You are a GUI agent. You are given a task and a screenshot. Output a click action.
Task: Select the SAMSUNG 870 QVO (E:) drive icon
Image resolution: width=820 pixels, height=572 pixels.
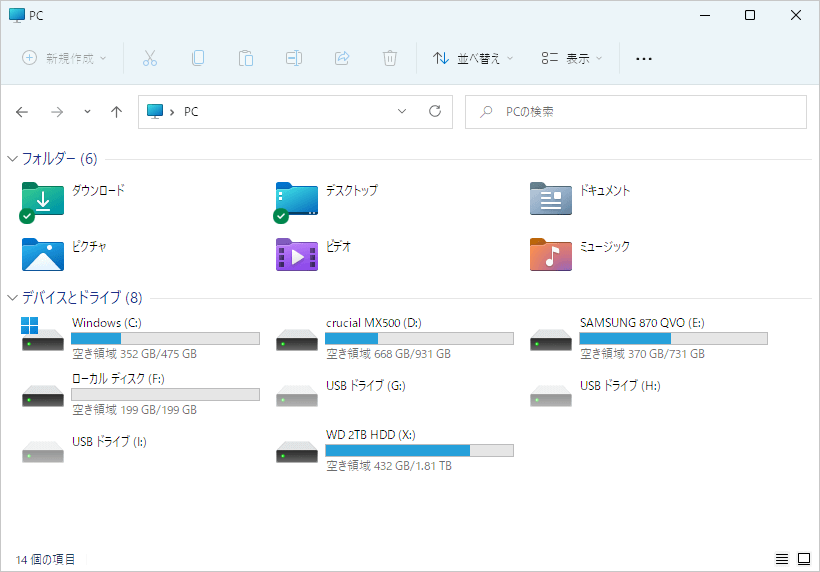[551, 340]
